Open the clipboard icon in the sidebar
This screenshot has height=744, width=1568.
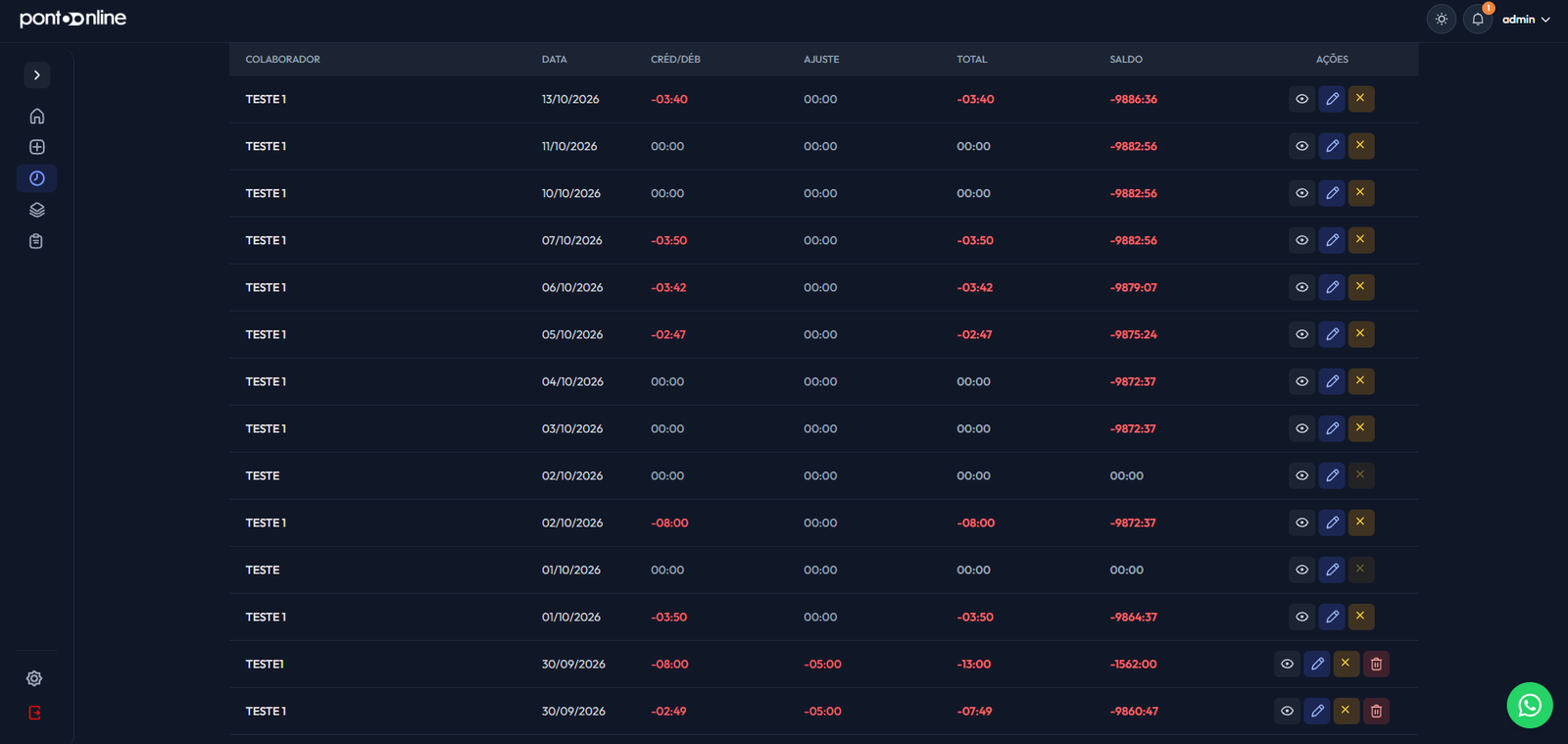click(36, 241)
